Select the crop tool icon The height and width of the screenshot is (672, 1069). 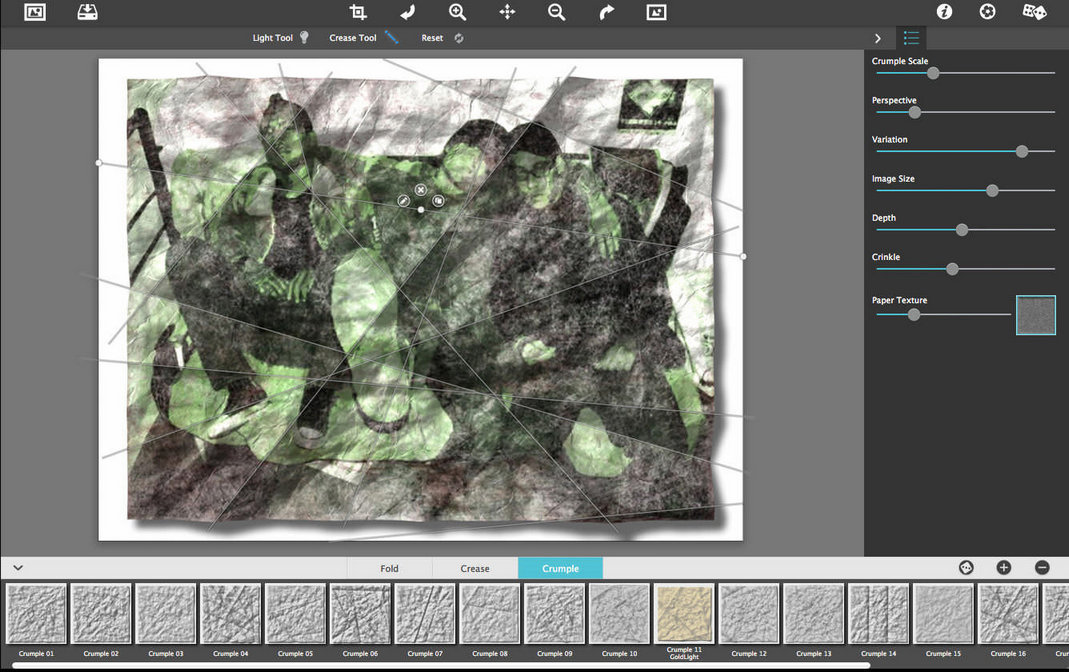pos(358,12)
